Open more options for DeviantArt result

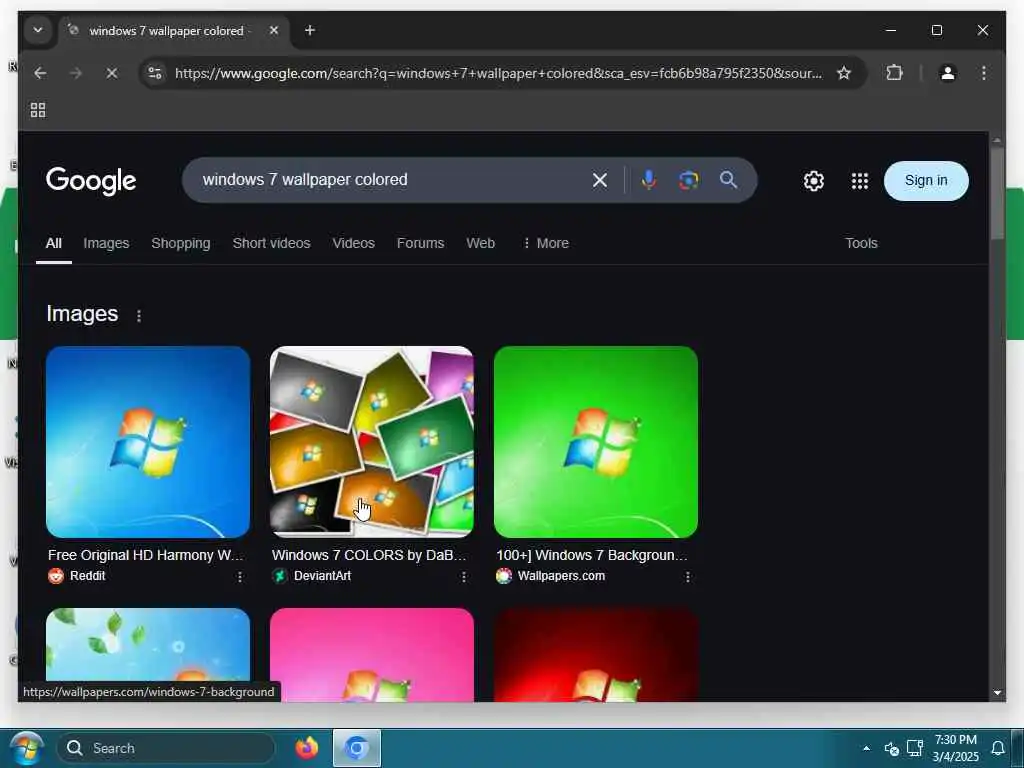(x=464, y=577)
